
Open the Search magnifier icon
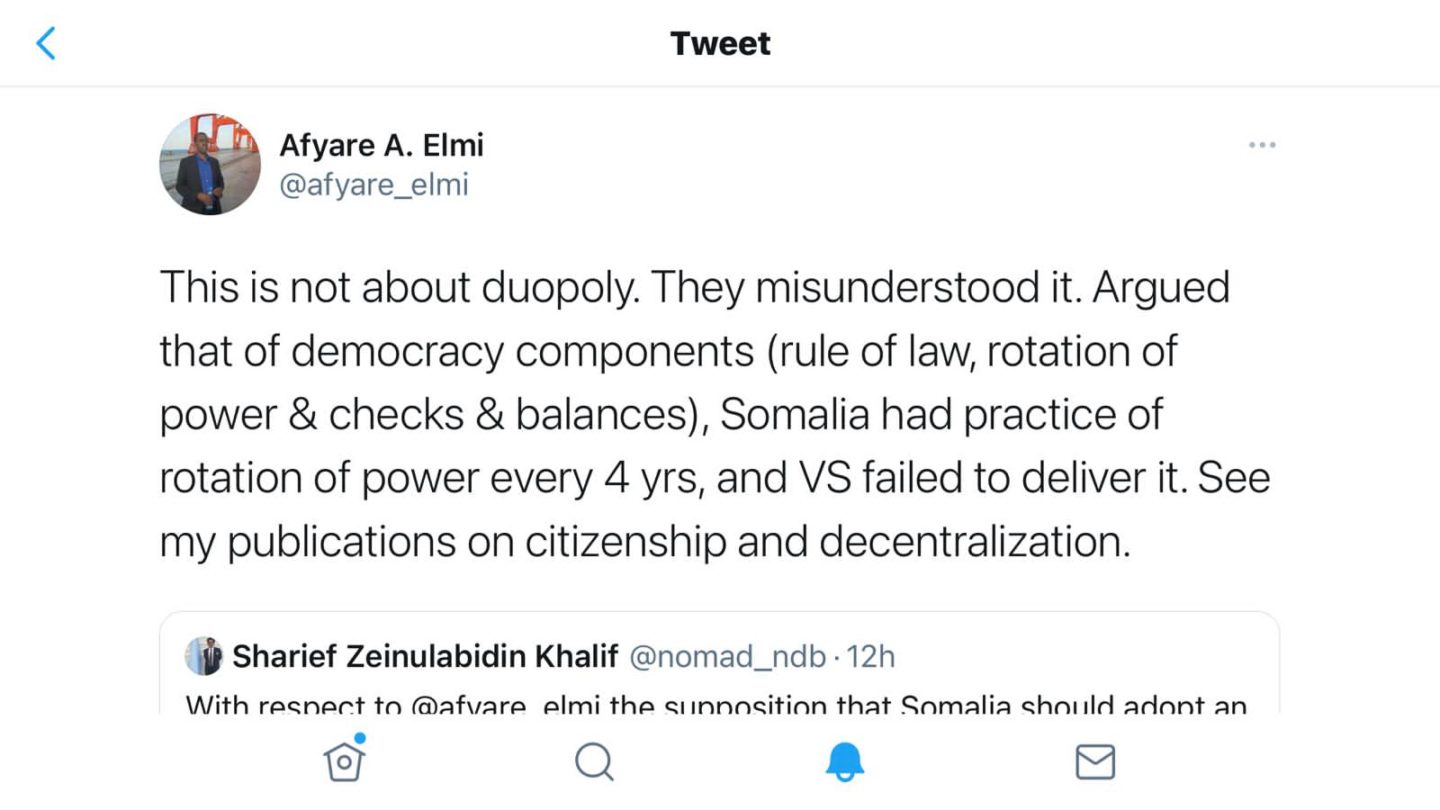click(594, 762)
